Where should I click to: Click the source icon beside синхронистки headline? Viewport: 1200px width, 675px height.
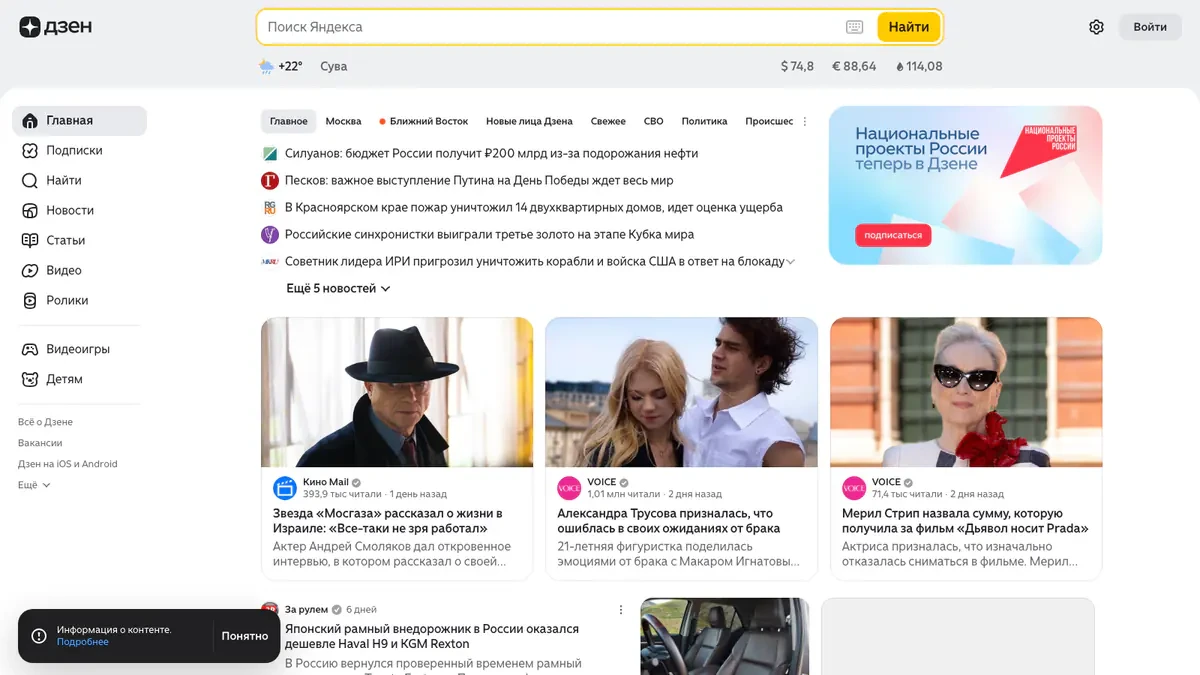[x=269, y=235]
